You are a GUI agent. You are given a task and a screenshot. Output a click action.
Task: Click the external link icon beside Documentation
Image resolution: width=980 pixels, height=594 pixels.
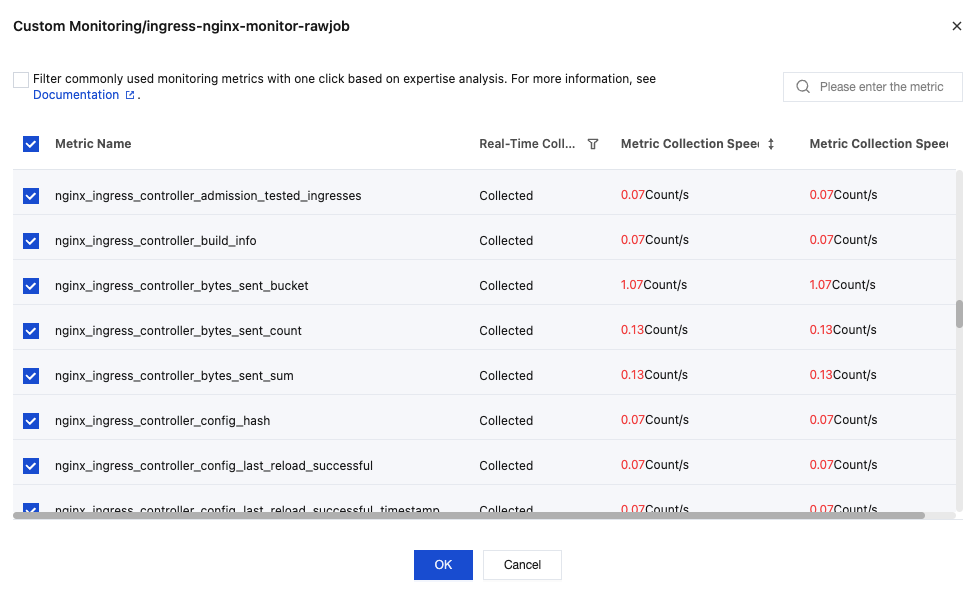tap(130, 95)
